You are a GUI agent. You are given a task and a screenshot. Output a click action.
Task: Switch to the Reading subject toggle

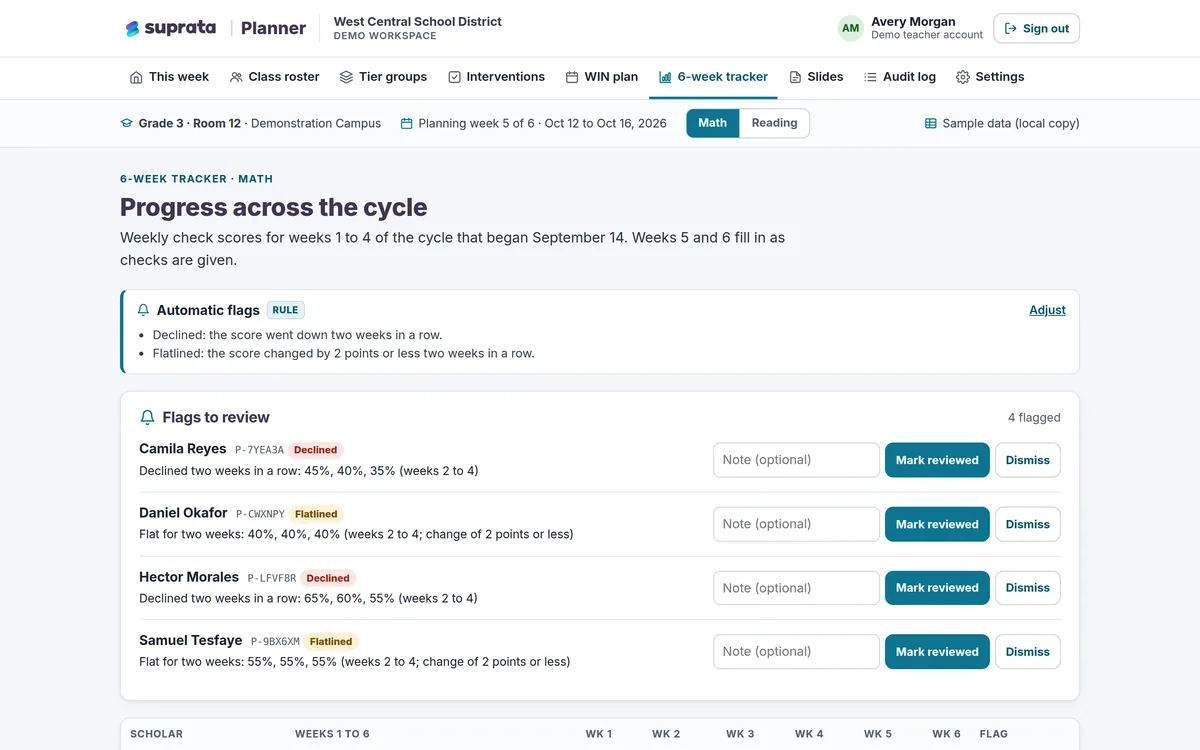[x=775, y=123]
